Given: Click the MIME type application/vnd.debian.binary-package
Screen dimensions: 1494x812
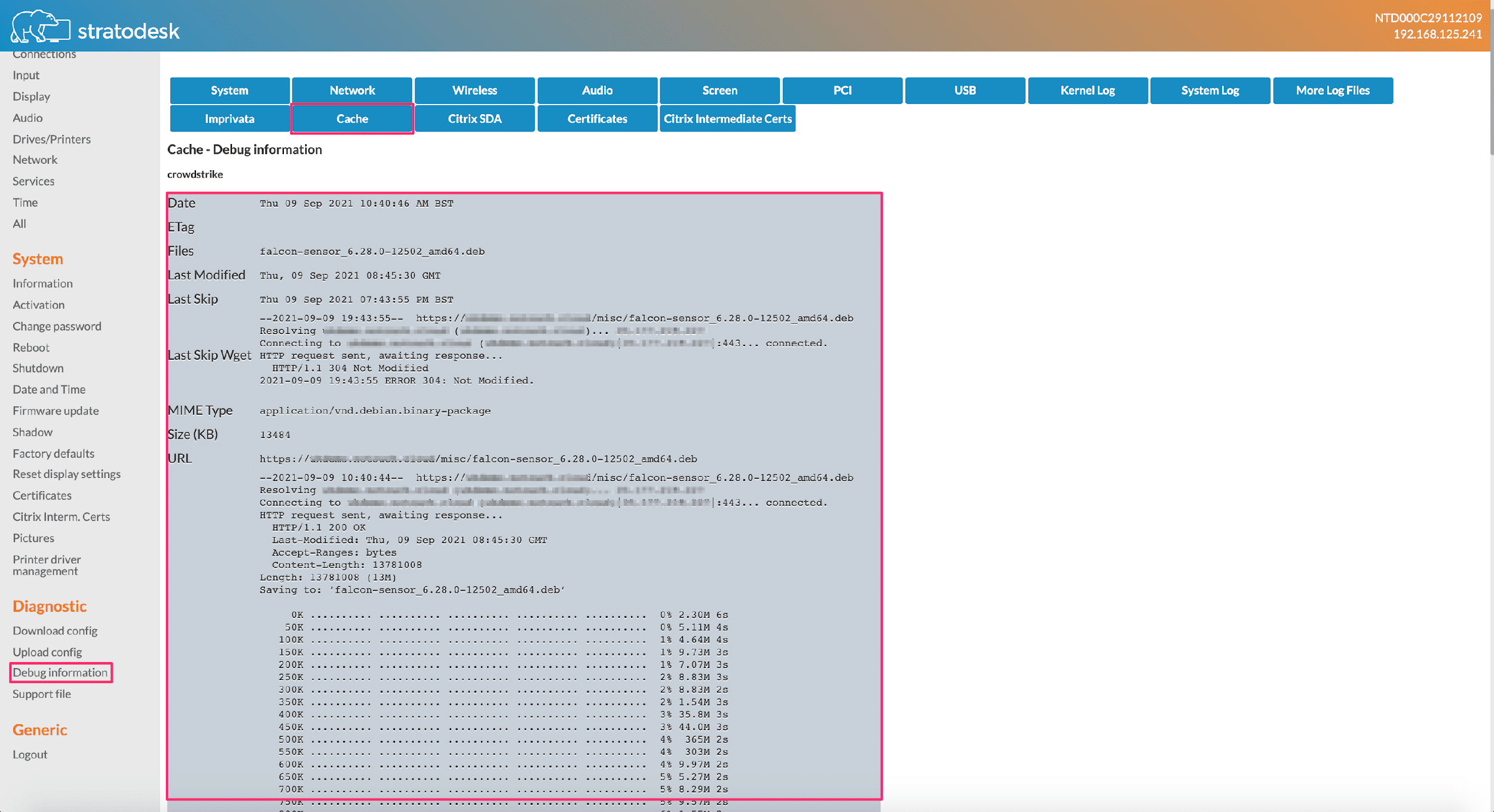Looking at the screenshot, I should click(x=375, y=411).
